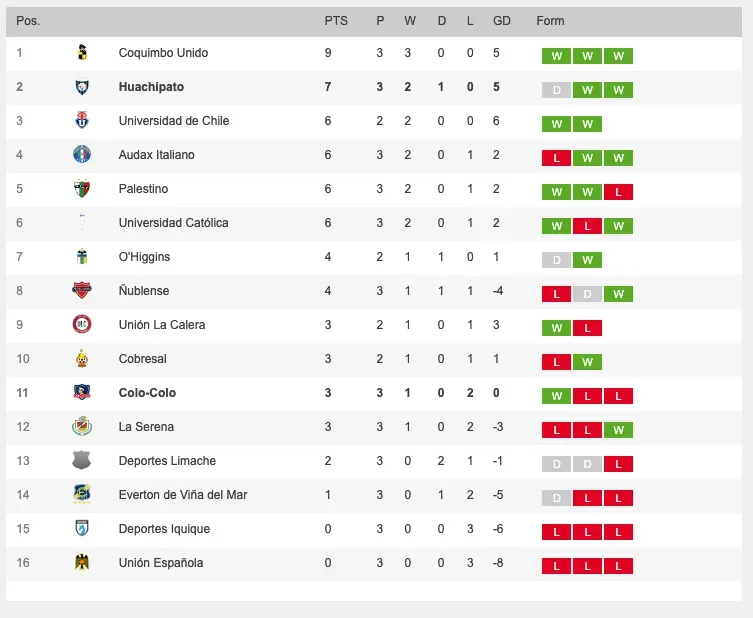The height and width of the screenshot is (618, 753).
Task: Open the Universidad Católica team link
Action: pos(173,223)
